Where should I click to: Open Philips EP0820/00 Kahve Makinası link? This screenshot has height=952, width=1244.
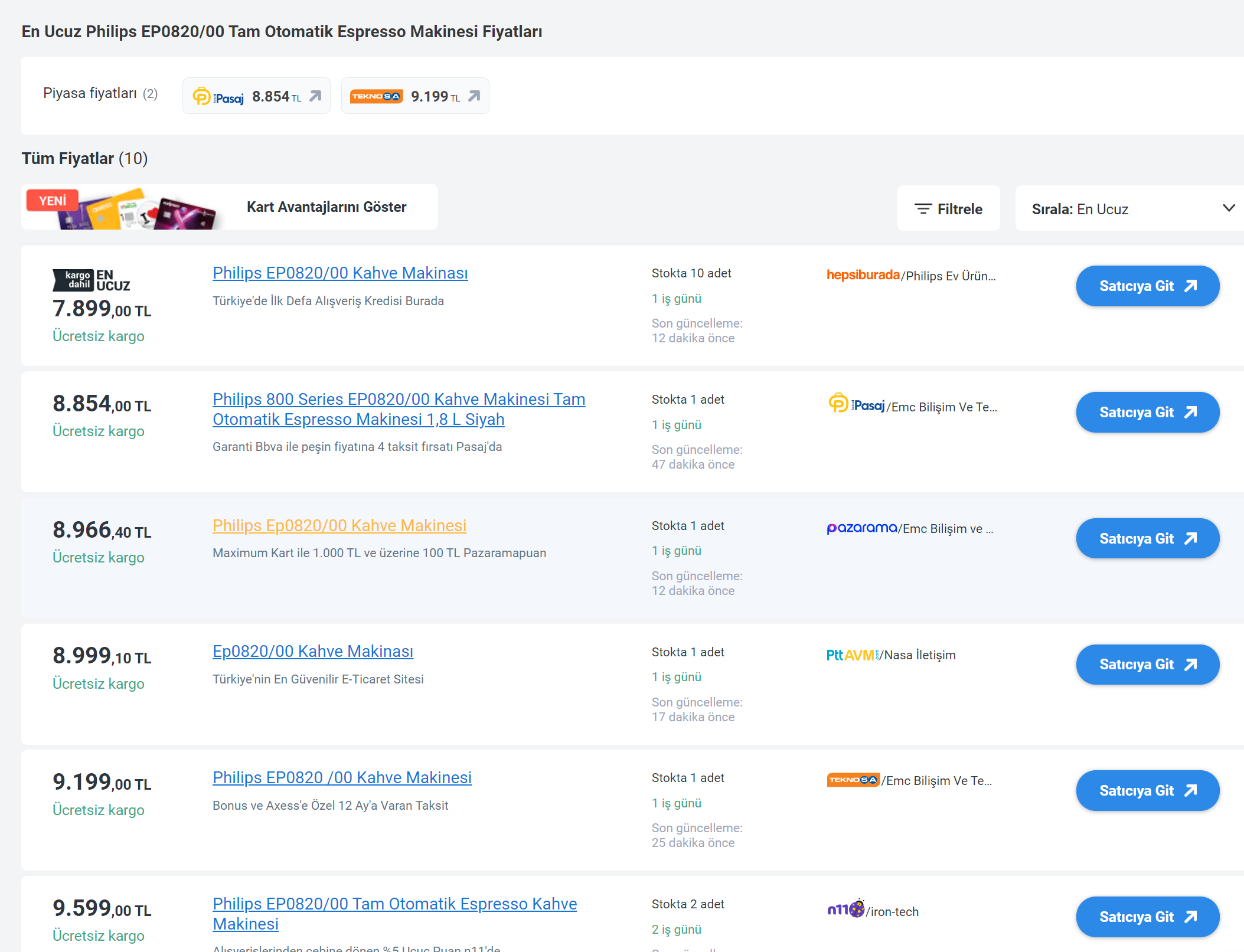tap(340, 273)
